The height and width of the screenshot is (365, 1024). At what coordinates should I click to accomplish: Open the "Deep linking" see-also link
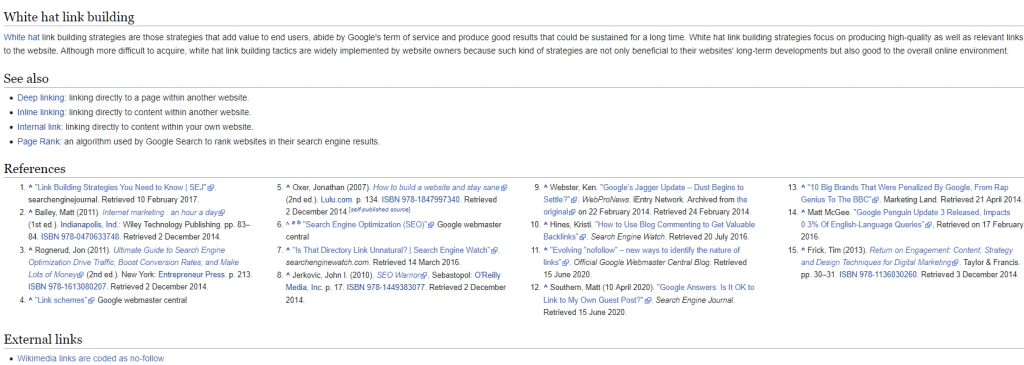pyautogui.click(x=41, y=98)
